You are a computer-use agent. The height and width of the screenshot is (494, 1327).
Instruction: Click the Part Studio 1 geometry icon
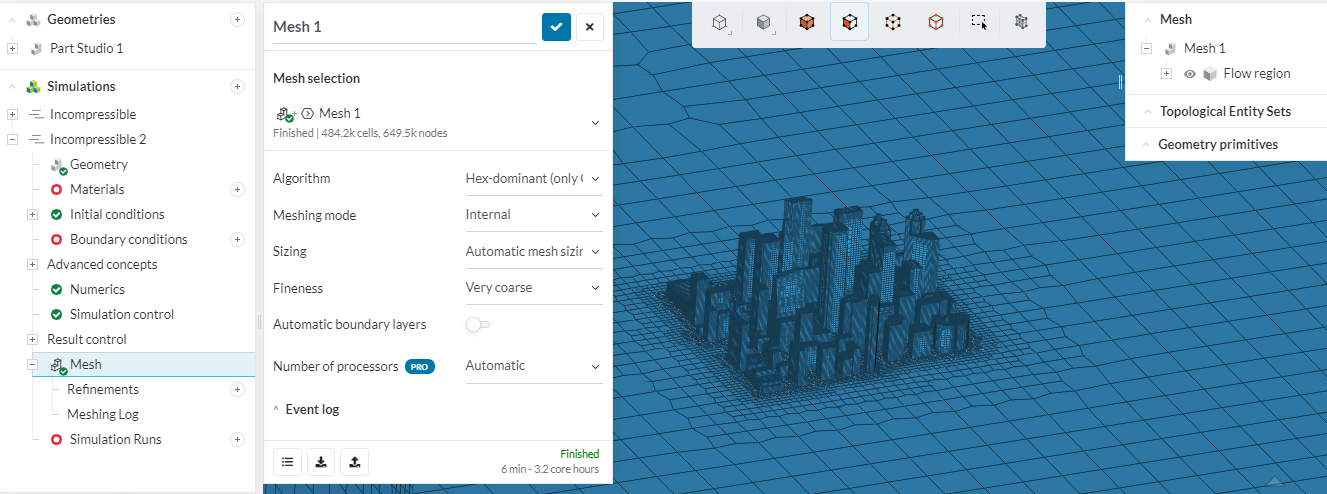pyautogui.click(x=37, y=48)
